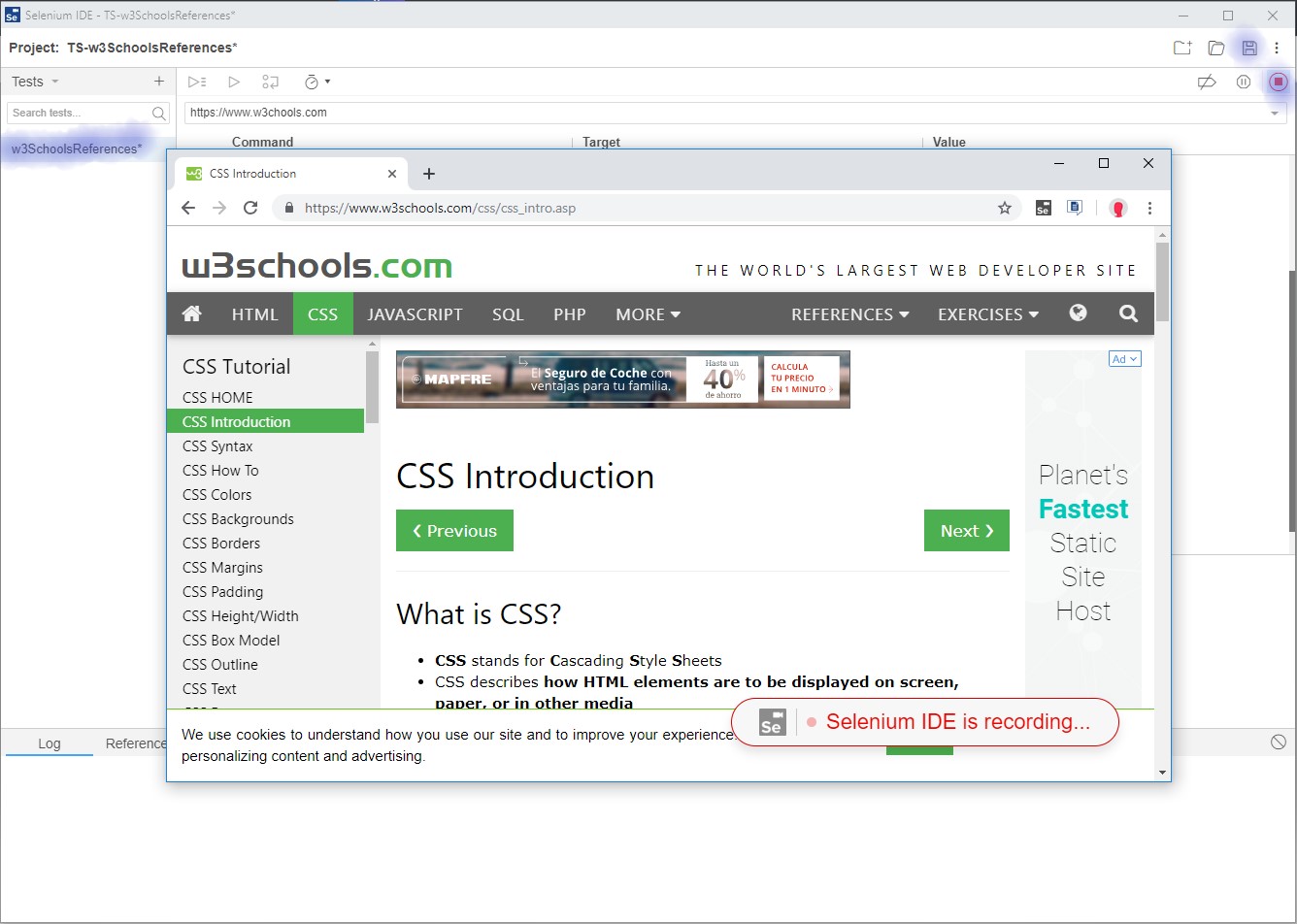This screenshot has height=924, width=1297.
Task: Add a new test with plus icon
Action: pyautogui.click(x=159, y=82)
